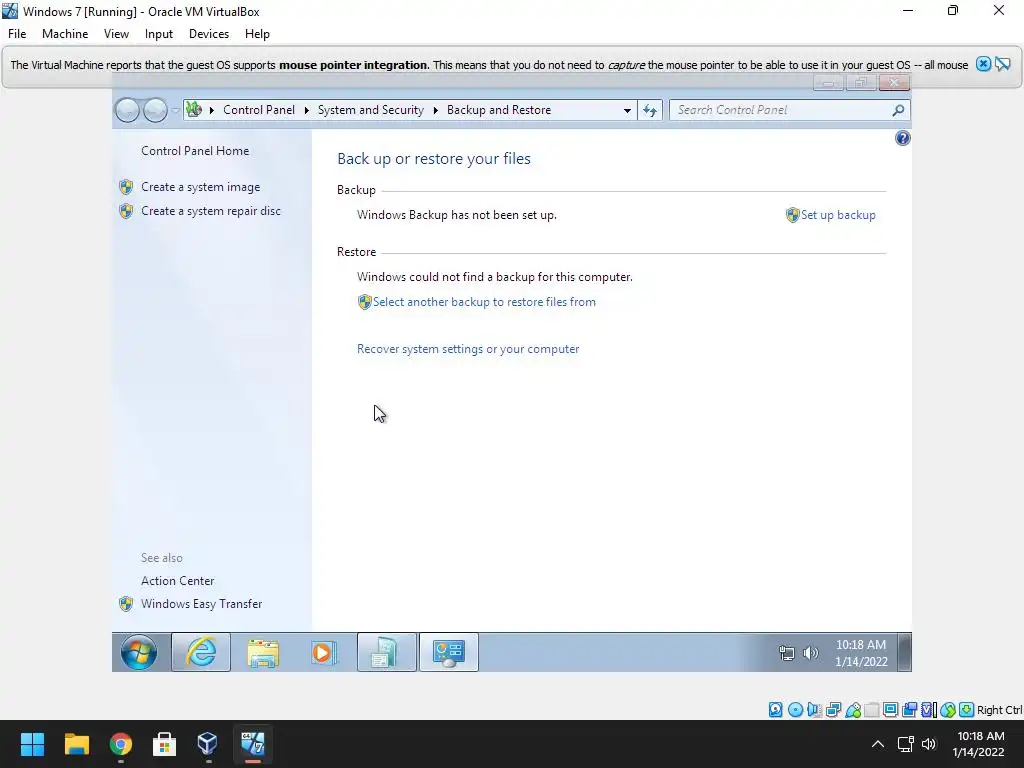1024x768 pixels.
Task: Expand the address bar history dropdown
Action: tap(627, 110)
